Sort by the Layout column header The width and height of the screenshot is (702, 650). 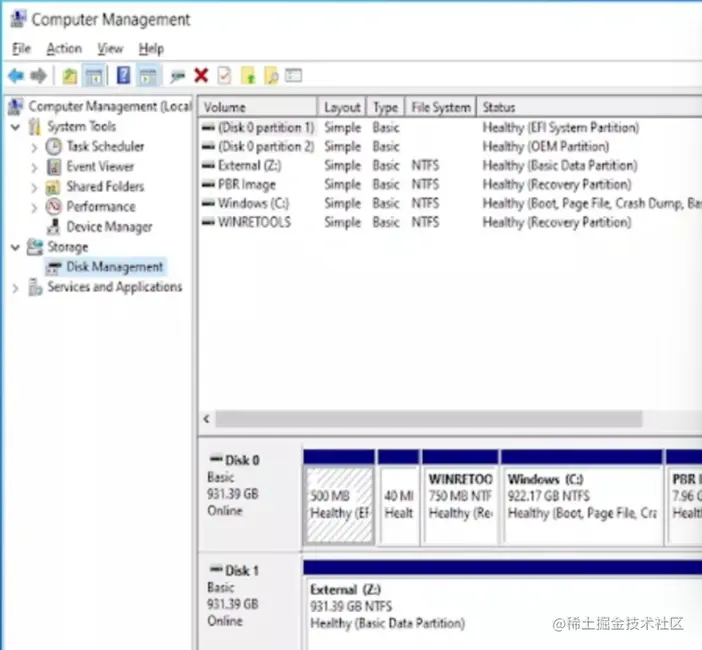pos(342,107)
